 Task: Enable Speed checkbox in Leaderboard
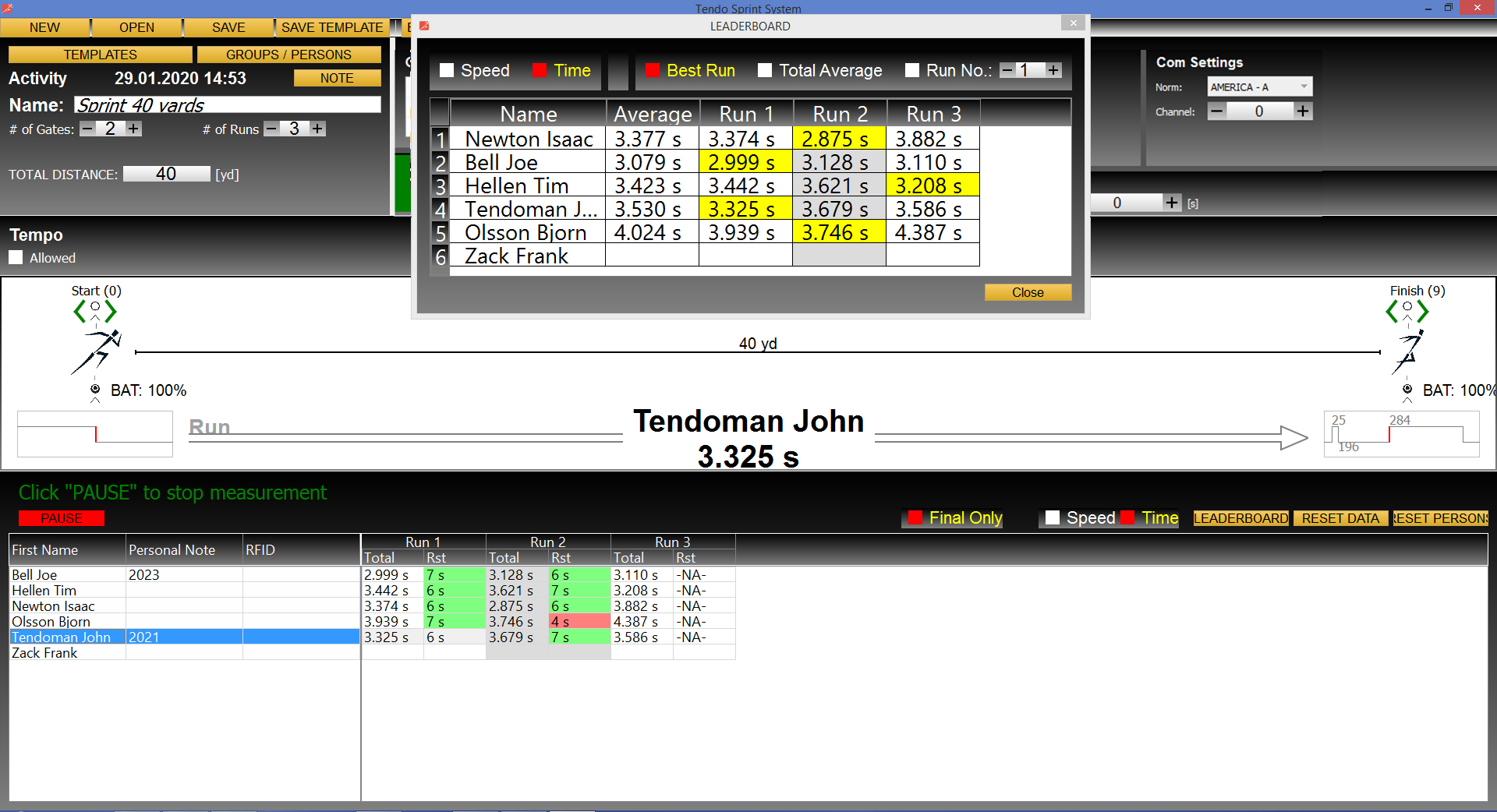(447, 70)
